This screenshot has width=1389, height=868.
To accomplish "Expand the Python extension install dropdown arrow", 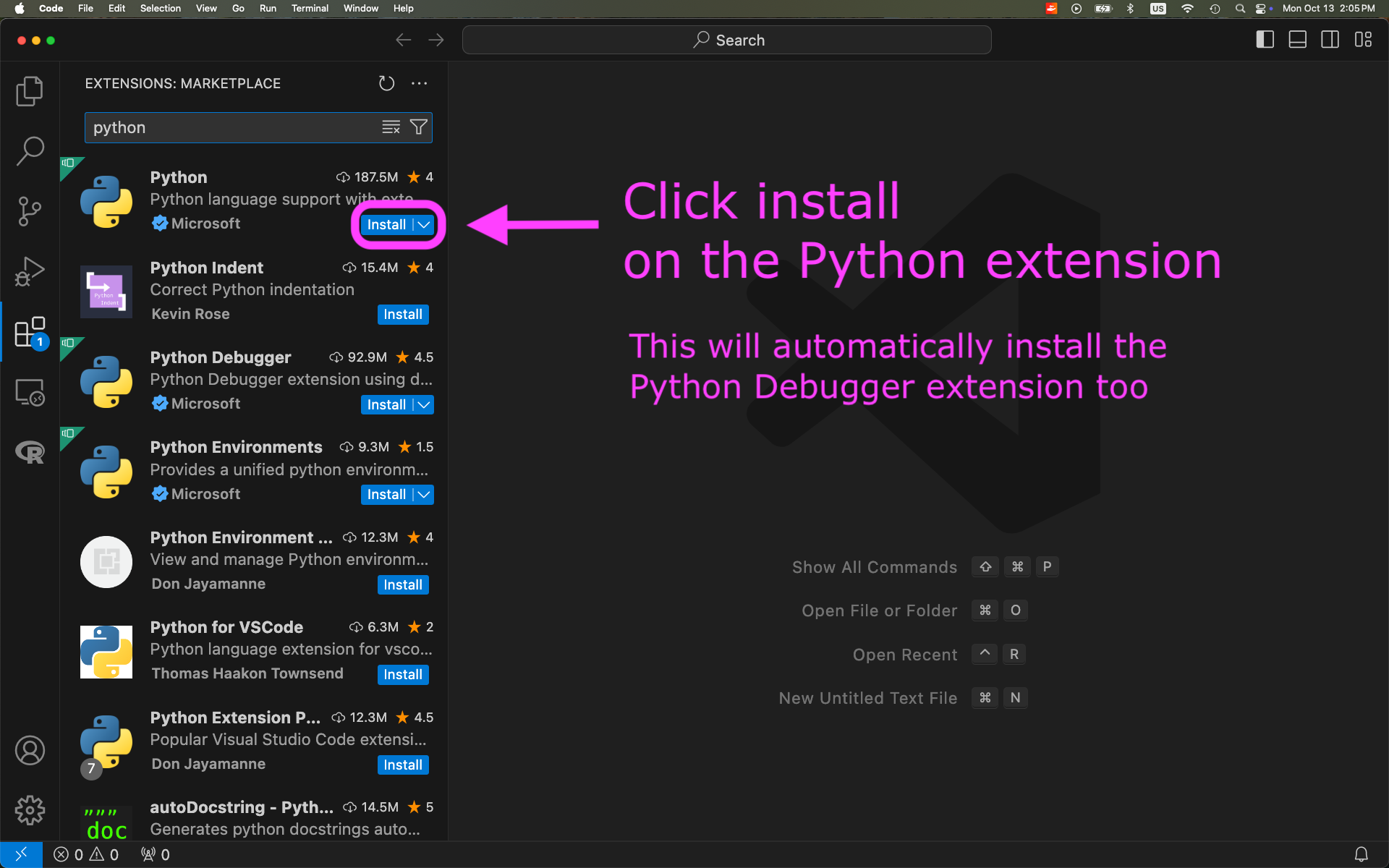I will coord(425,225).
